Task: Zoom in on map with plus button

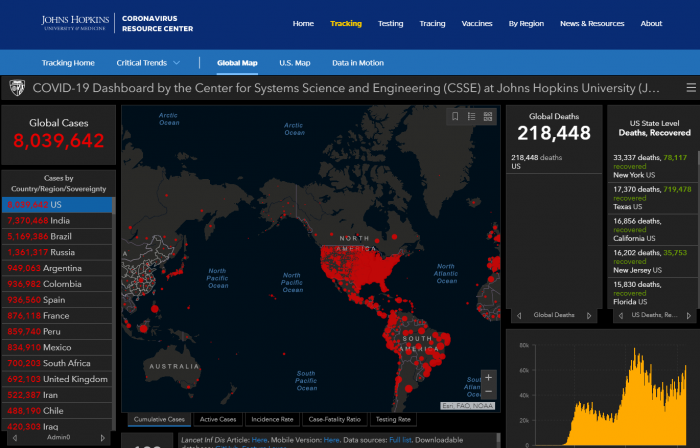Action: tap(488, 377)
